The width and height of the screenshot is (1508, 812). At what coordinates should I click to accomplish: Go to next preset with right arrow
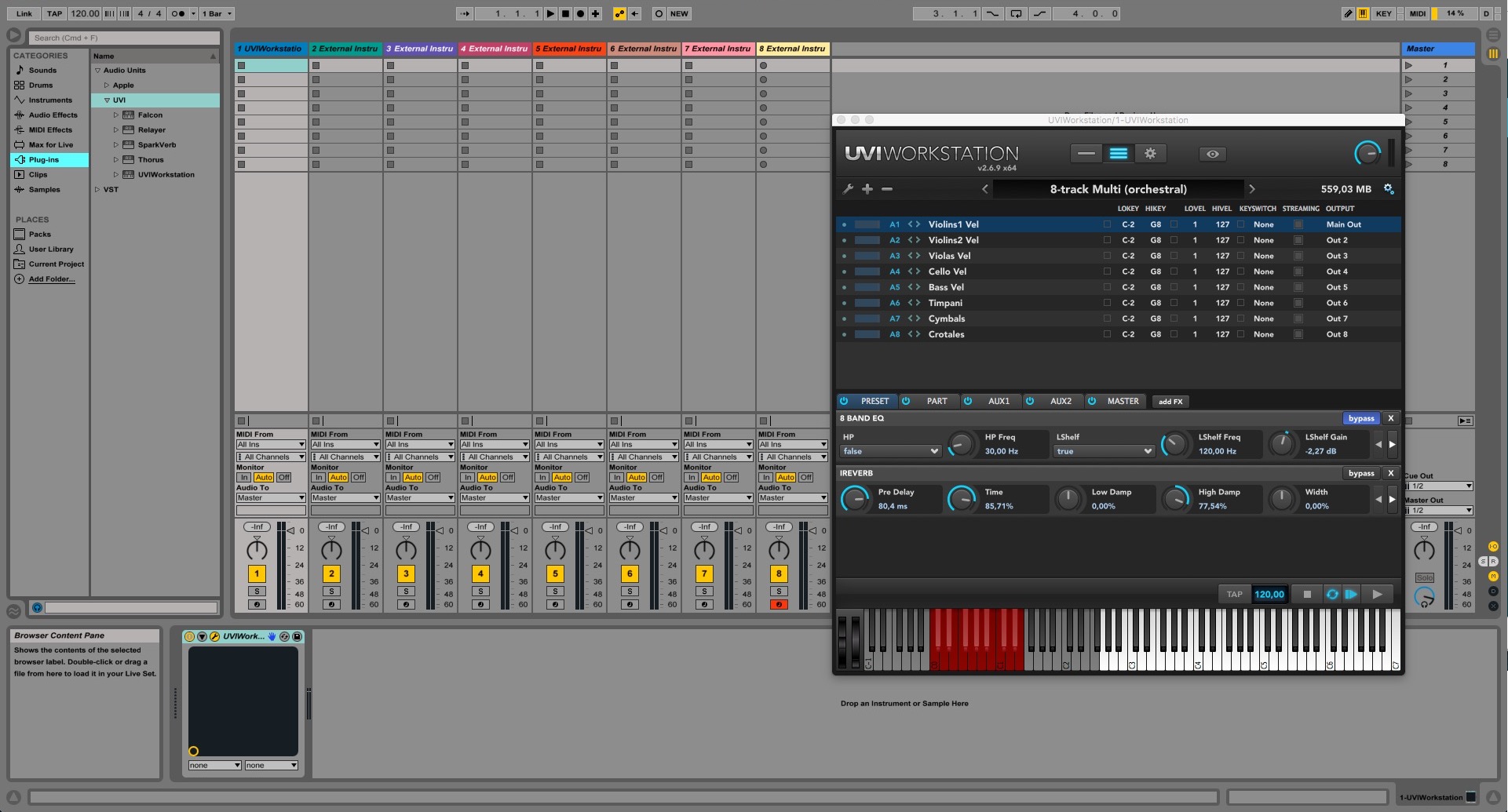(1252, 189)
